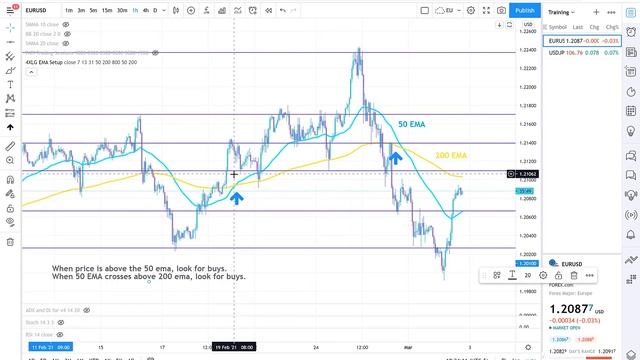Screen dimensions: 640x360
Task: Switch to 4h timeframe
Action: pos(146,11)
